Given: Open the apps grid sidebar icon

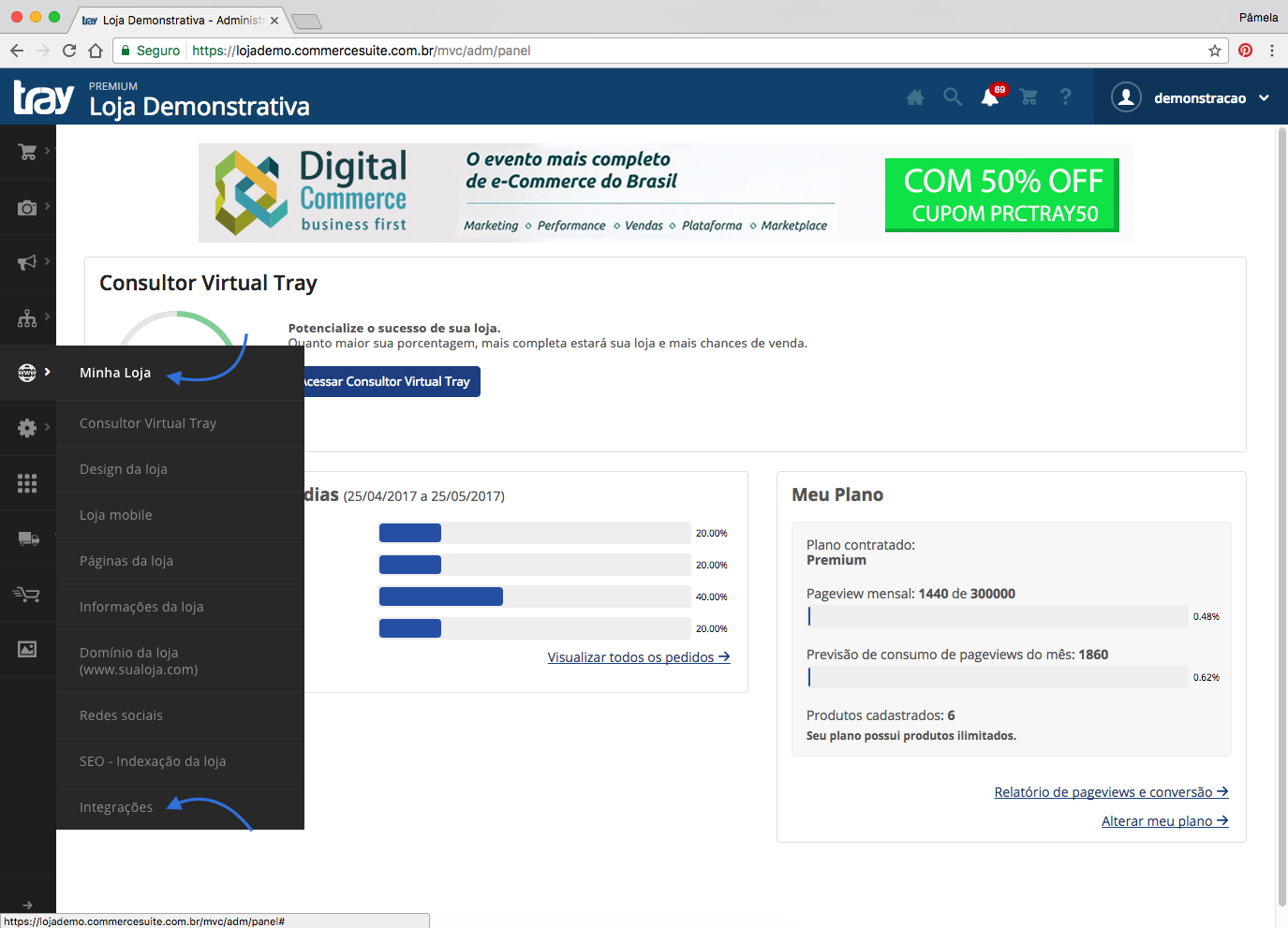Looking at the screenshot, I should coord(27,483).
